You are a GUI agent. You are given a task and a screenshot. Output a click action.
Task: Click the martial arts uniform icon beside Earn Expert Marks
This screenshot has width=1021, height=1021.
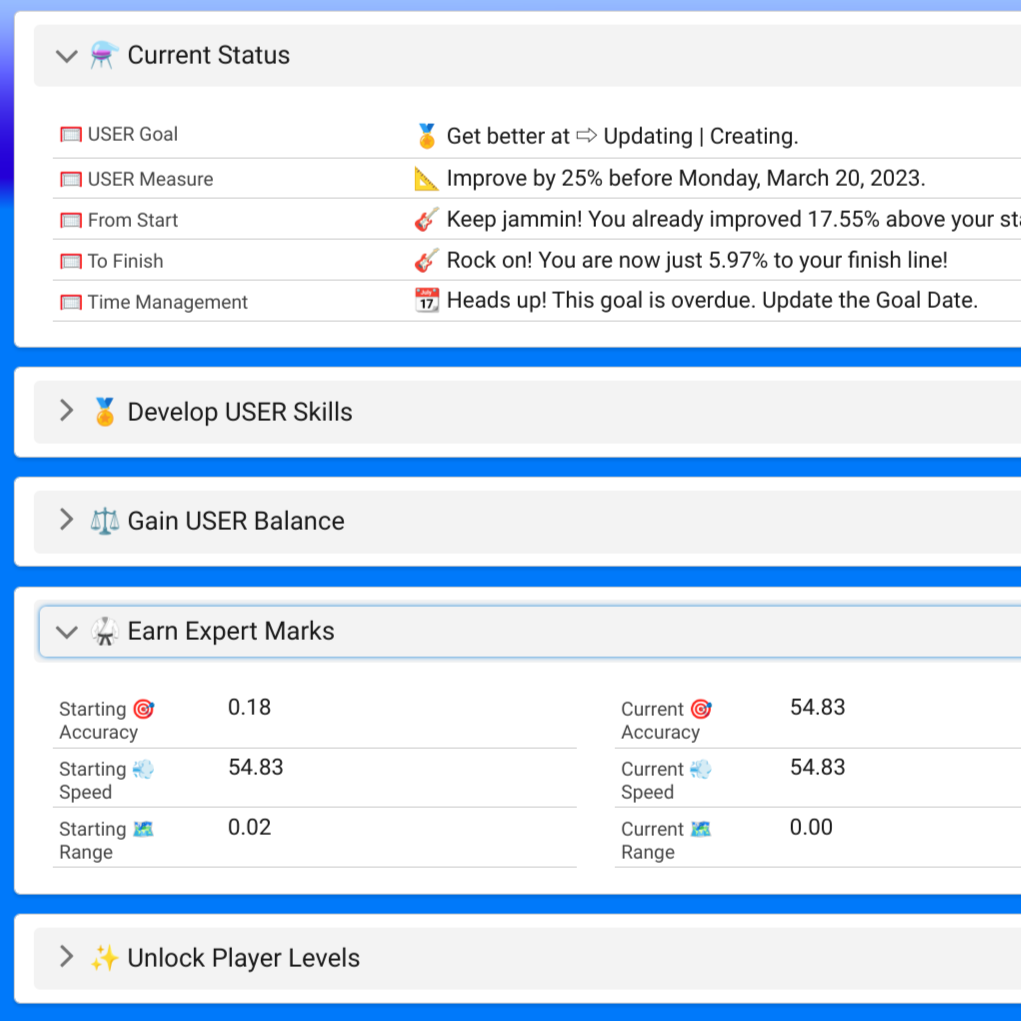tap(104, 631)
